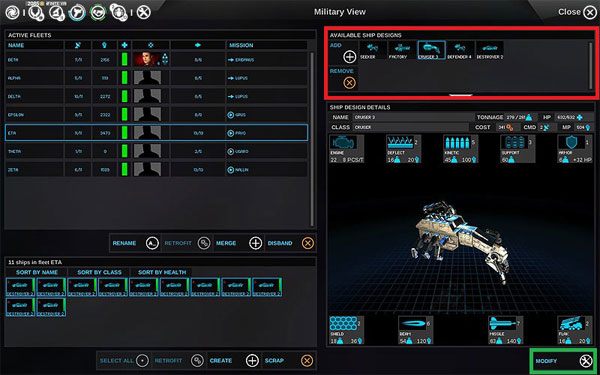
Task: Sort fleets by the health cross column icon
Action: [124, 45]
